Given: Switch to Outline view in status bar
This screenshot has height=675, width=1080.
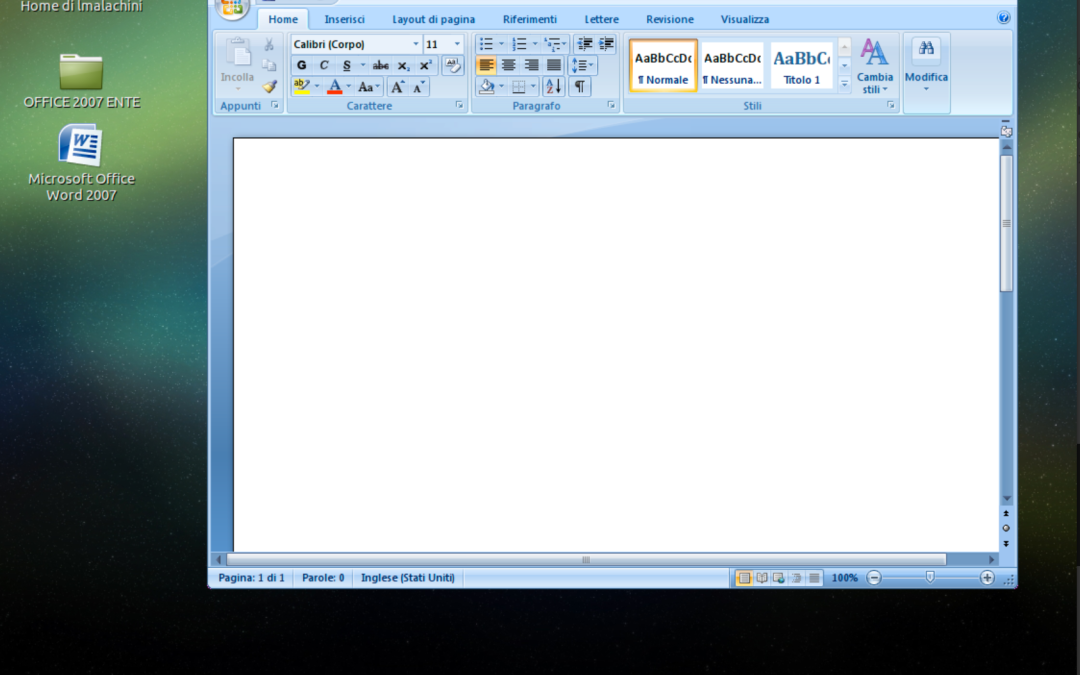Looking at the screenshot, I should point(797,578).
